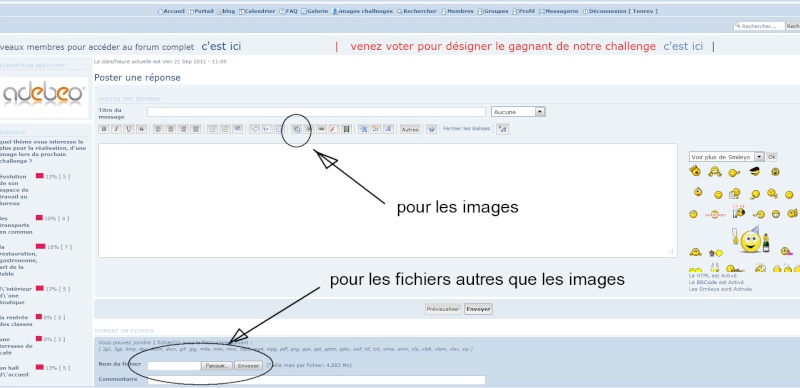The image size is (800, 388).
Task: Toggle strikethrough (S) formatting button
Action: (141, 129)
